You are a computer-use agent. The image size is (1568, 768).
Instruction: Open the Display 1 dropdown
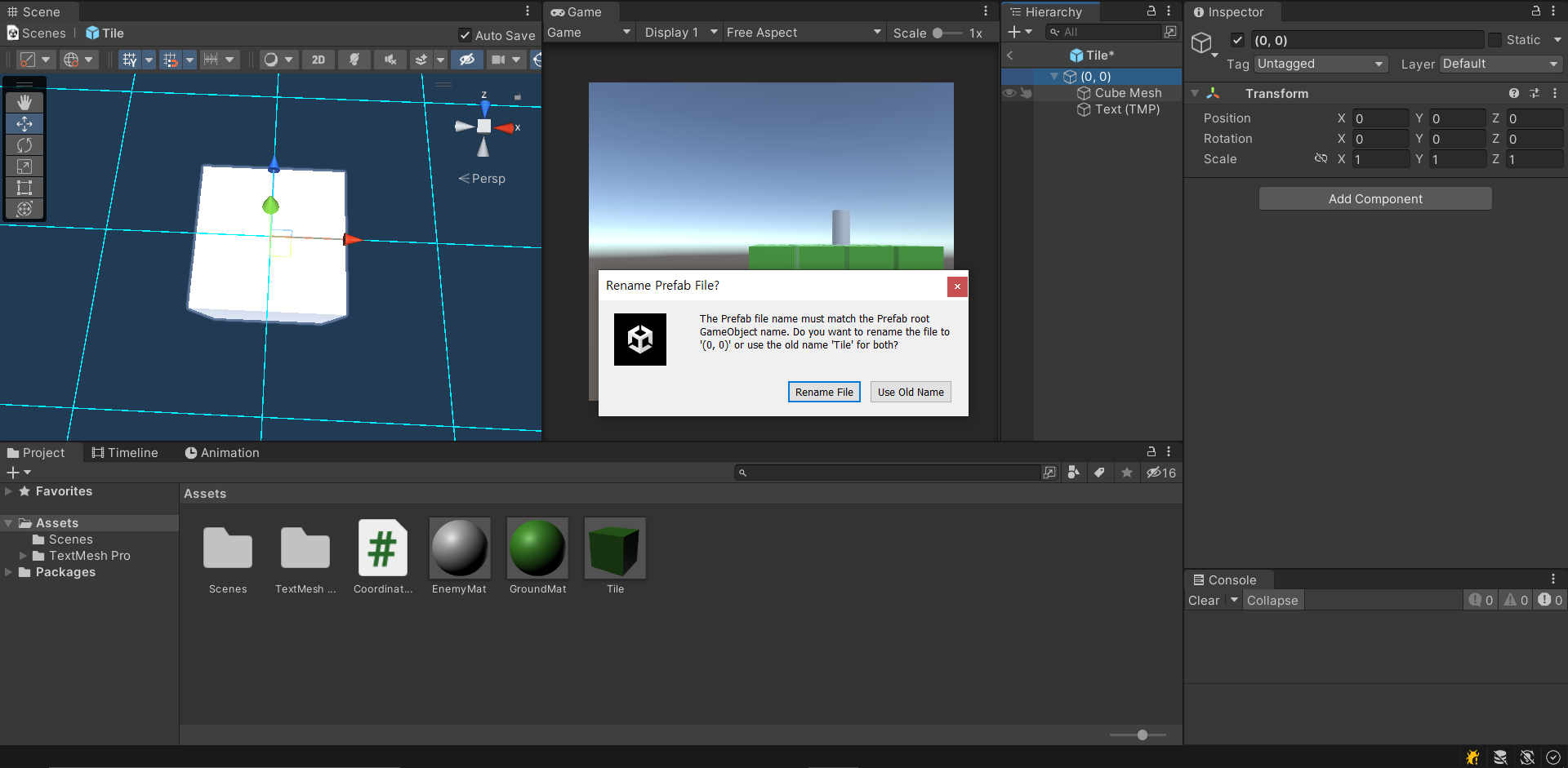coord(681,33)
